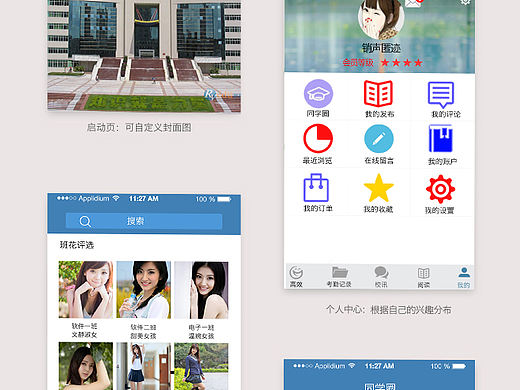Screen dimensions: 520x390
Task: Switch to 校讯 chat tab
Action: coord(381,277)
